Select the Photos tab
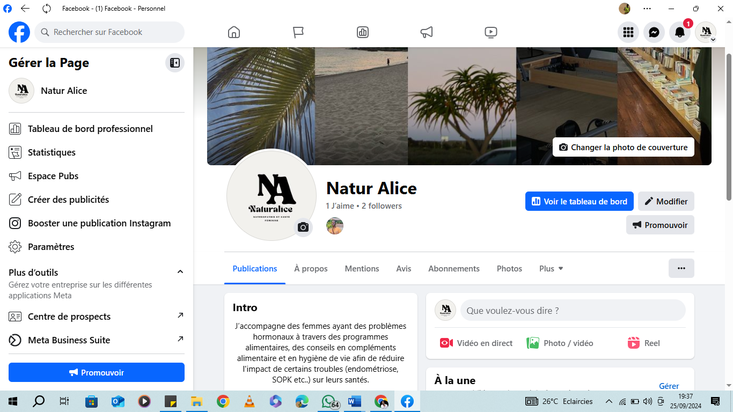 coord(509,268)
